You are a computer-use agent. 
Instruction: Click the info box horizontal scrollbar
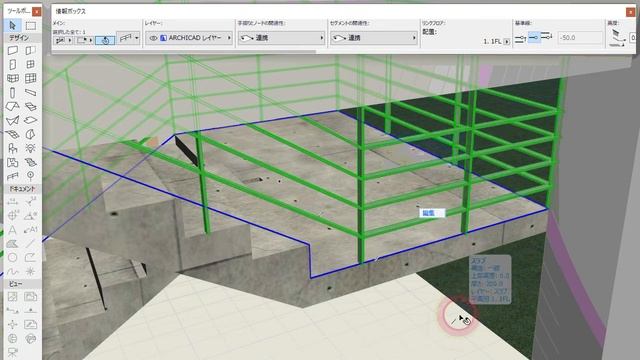pyautogui.click(x=184, y=52)
